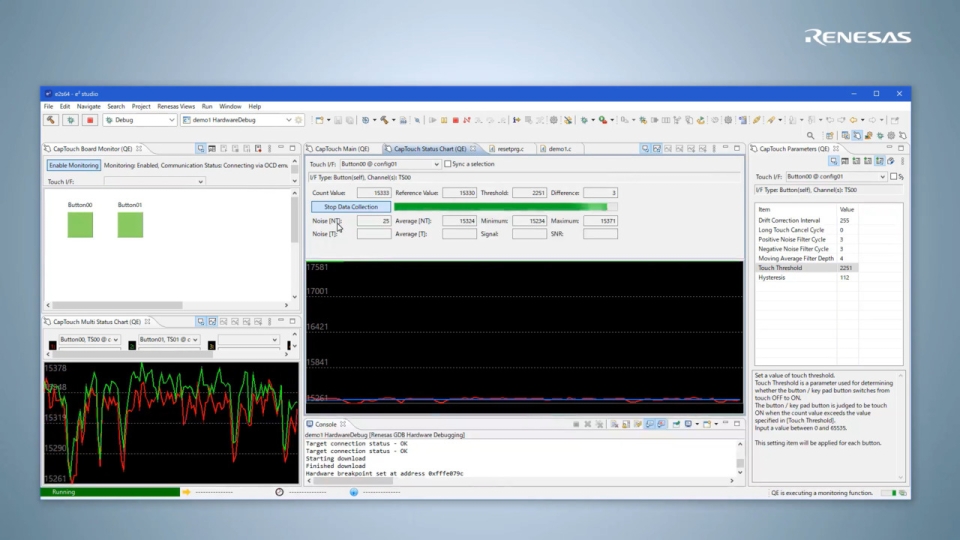Open Button00 @ config01 dropdown in Status Chart

pyautogui.click(x=390, y=164)
